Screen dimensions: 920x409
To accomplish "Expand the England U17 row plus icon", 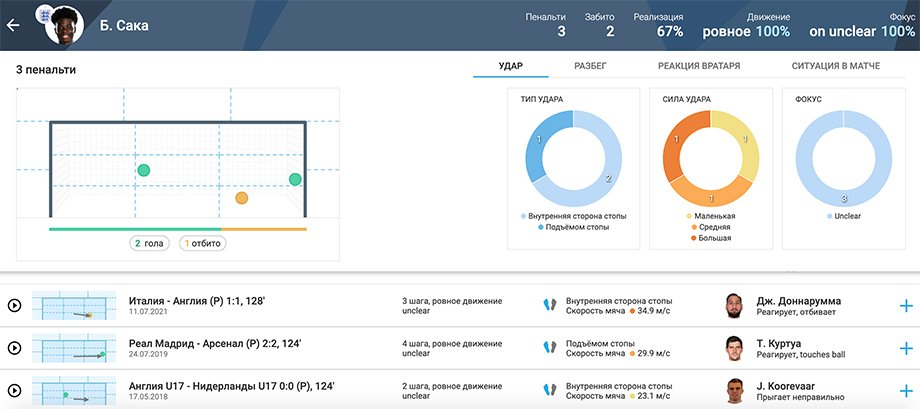I will [906, 391].
